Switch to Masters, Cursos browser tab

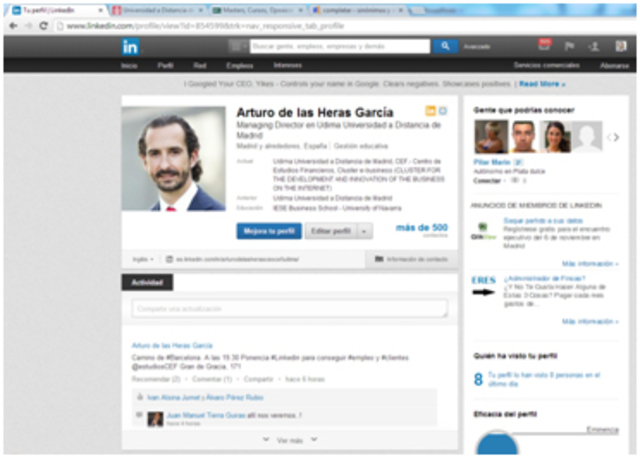click(x=258, y=10)
